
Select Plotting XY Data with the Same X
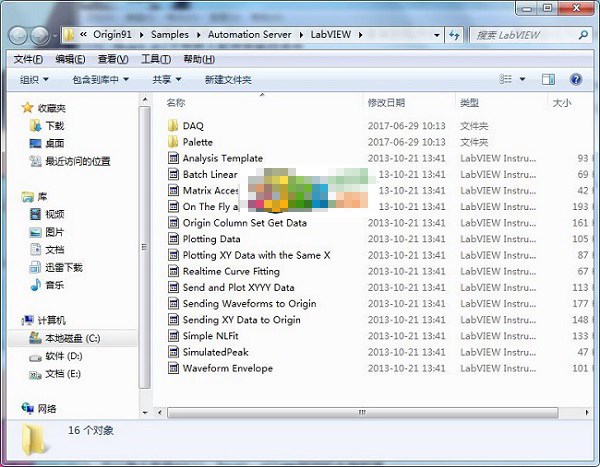coord(256,255)
